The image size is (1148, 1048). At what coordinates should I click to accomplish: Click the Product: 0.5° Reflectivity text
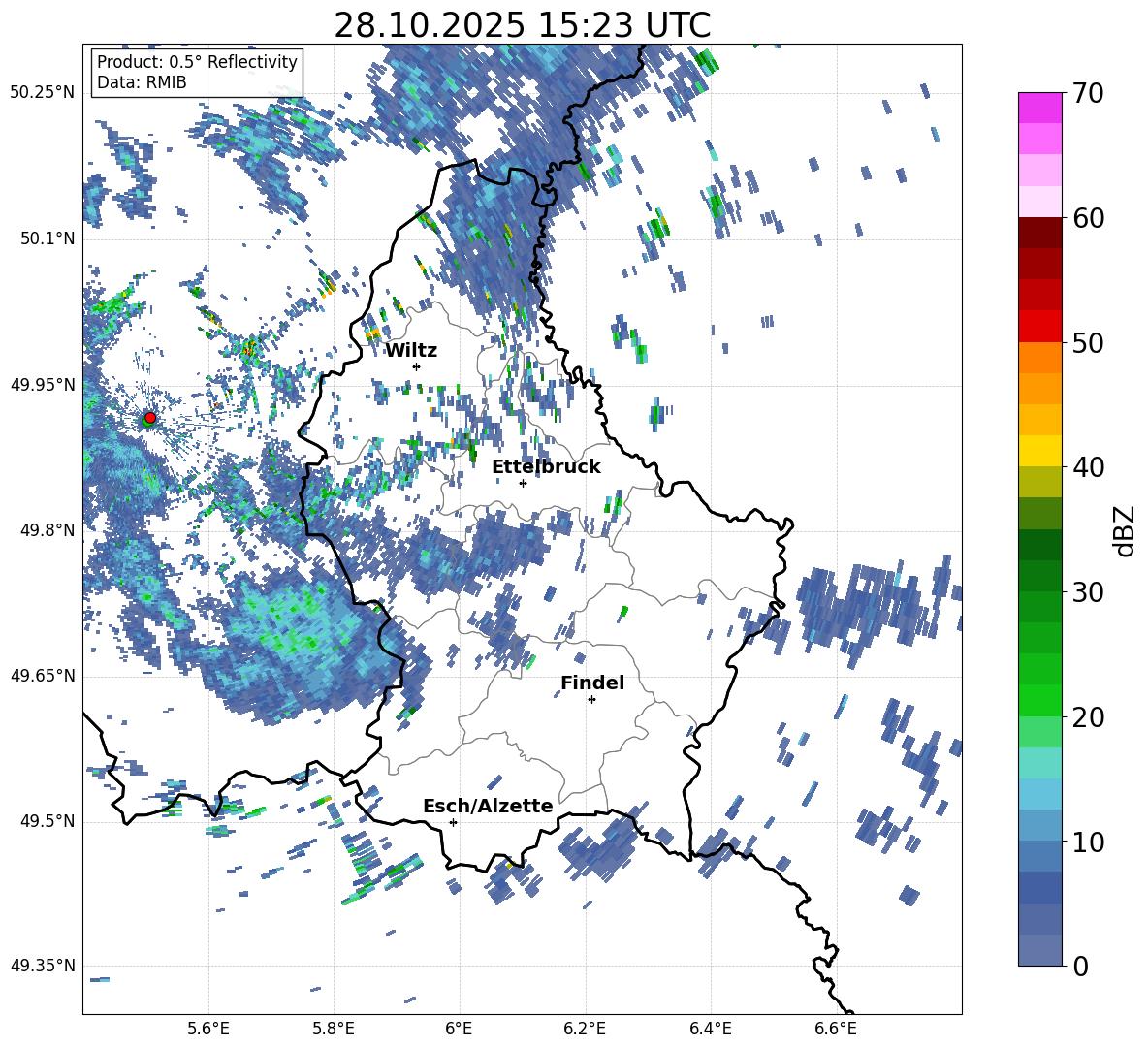click(197, 62)
